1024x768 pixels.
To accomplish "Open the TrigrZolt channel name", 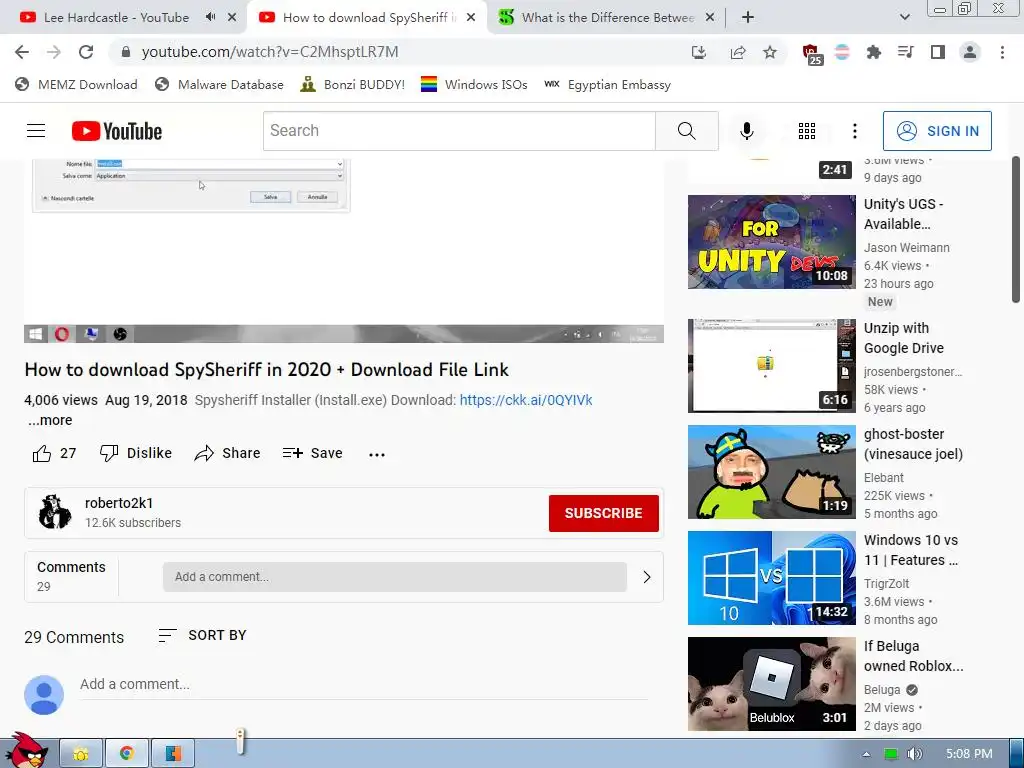I will 886,583.
